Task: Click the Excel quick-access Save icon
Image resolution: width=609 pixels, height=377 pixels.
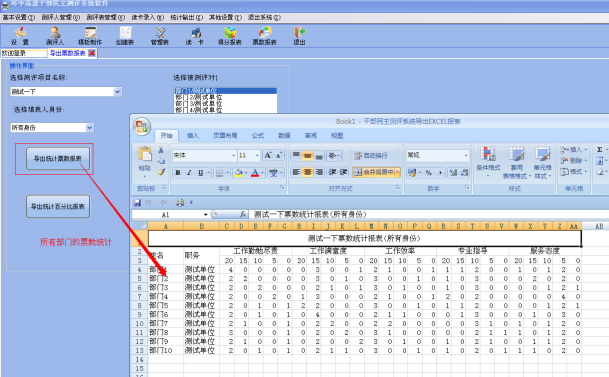Action: [x=137, y=202]
